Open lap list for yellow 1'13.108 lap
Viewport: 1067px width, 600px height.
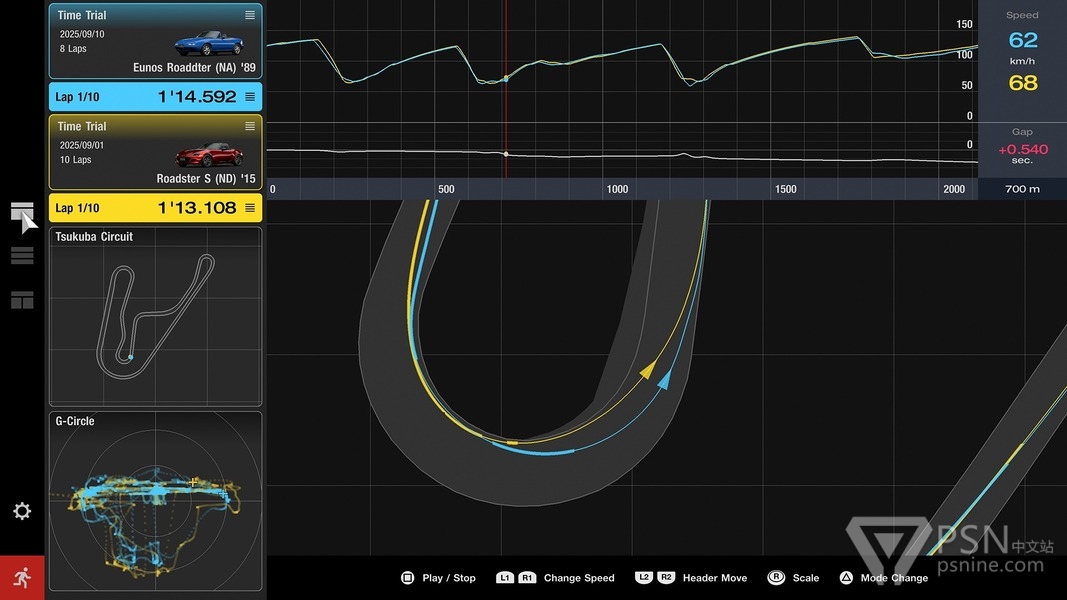pyautogui.click(x=250, y=208)
